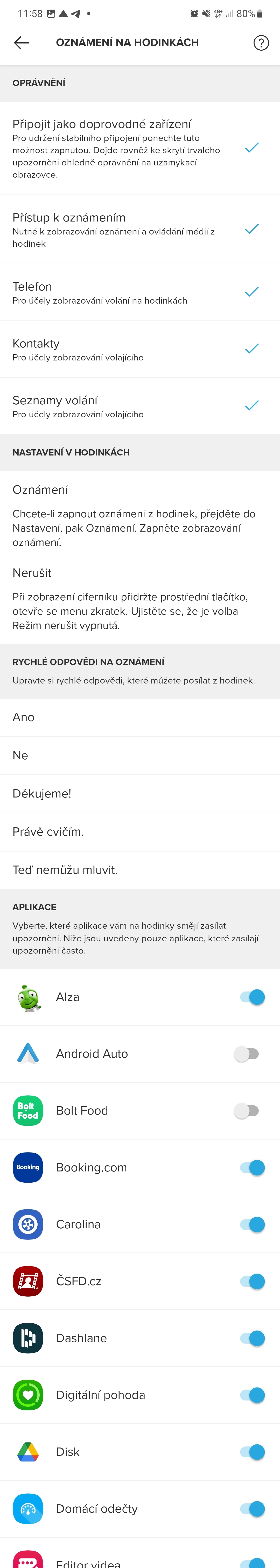Open the help question mark icon
Image resolution: width=280 pixels, height=1568 pixels.
click(x=261, y=43)
